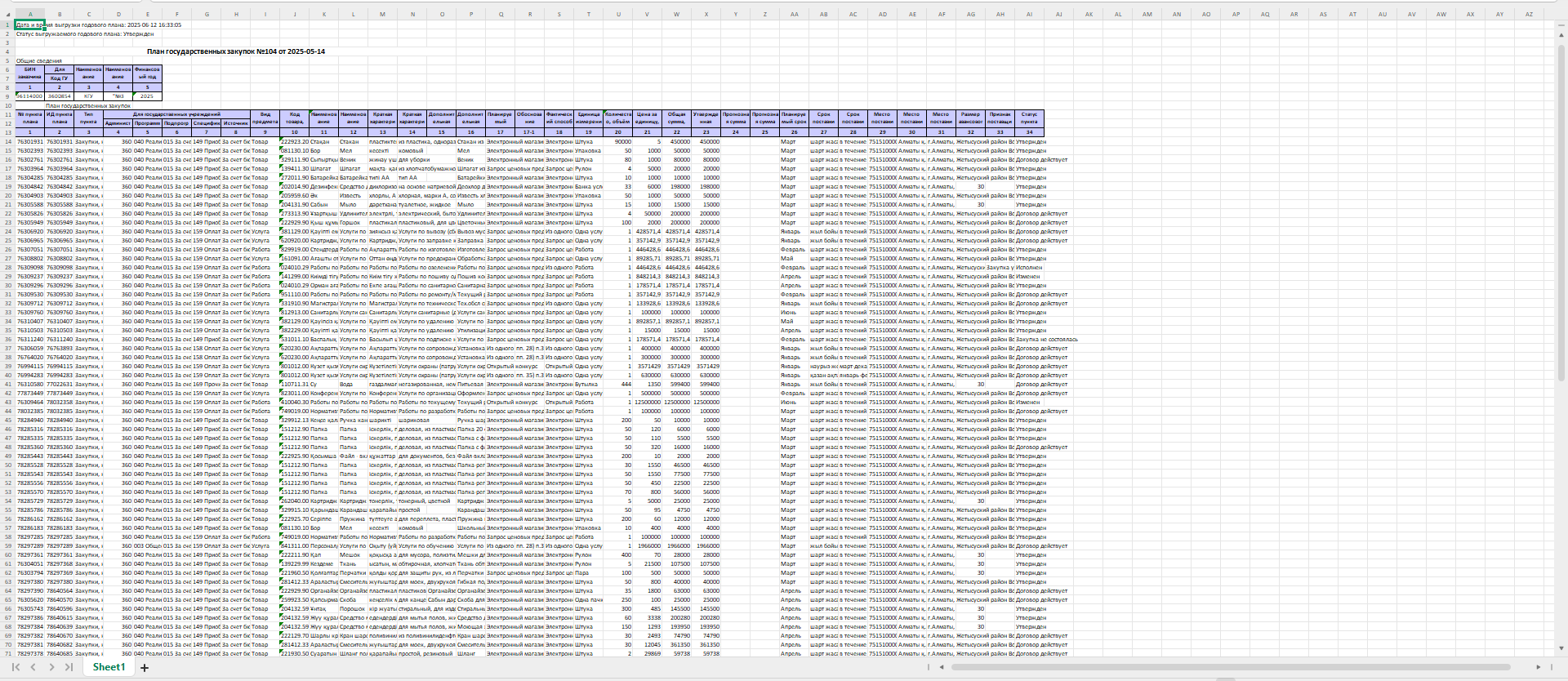Viewport: 1568px width, 681px height.
Task: Click the Select All corner triangle
Action: (x=7, y=14)
